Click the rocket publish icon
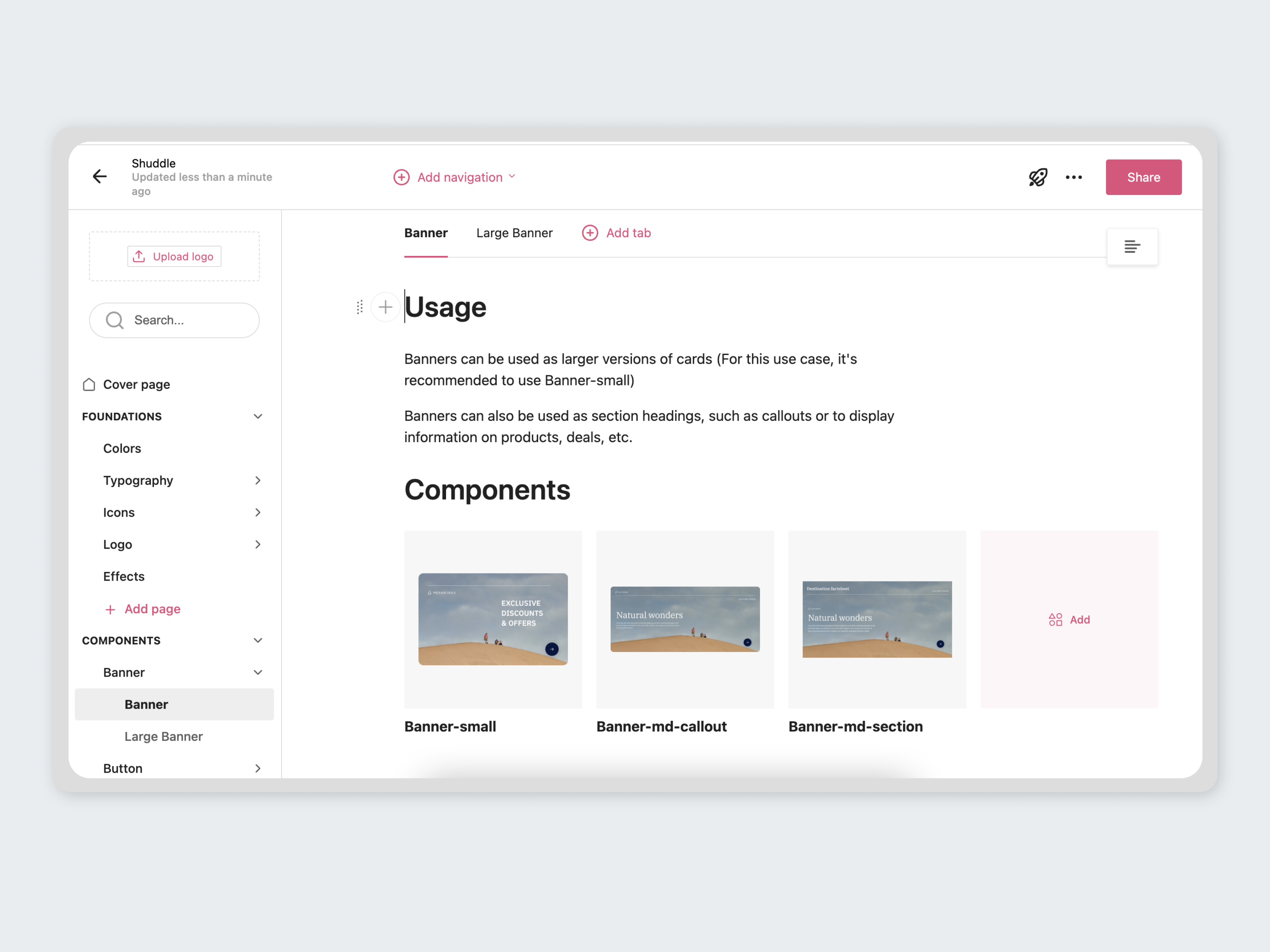Viewport: 1270px width, 952px height. point(1038,177)
